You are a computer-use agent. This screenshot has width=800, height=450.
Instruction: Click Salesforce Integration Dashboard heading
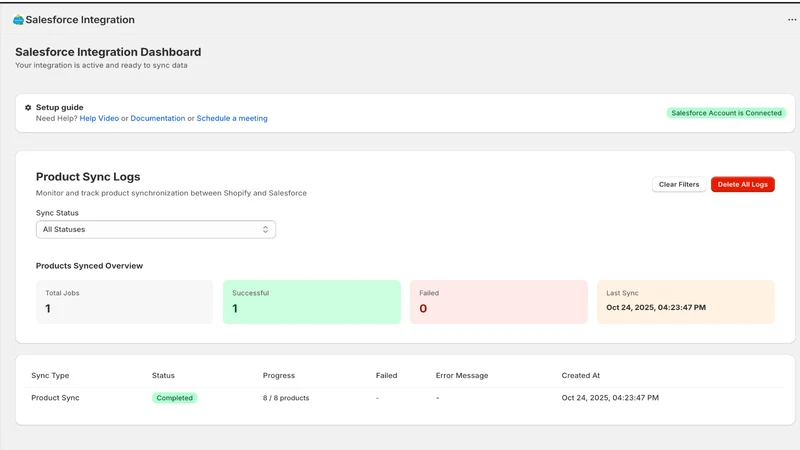[108, 52]
